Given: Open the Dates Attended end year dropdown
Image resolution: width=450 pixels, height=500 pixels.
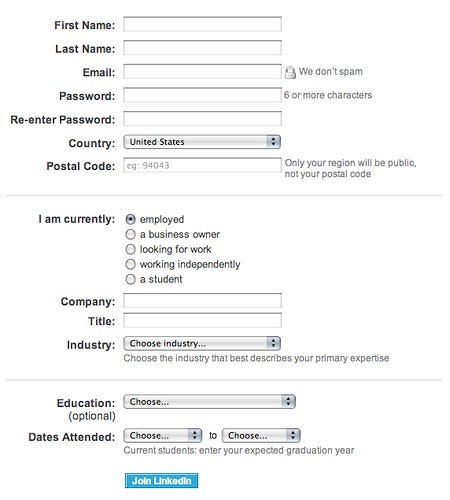Looking at the screenshot, I should (261, 436).
